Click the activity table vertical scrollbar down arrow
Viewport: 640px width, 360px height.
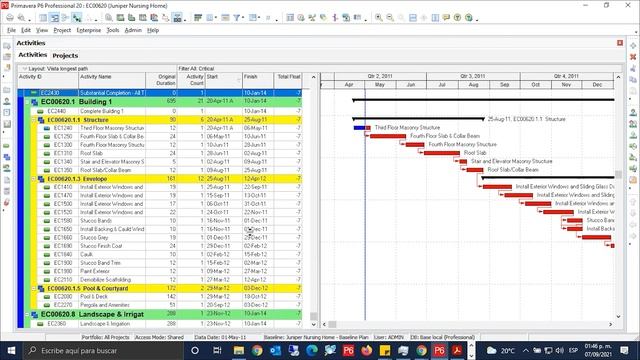313,324
